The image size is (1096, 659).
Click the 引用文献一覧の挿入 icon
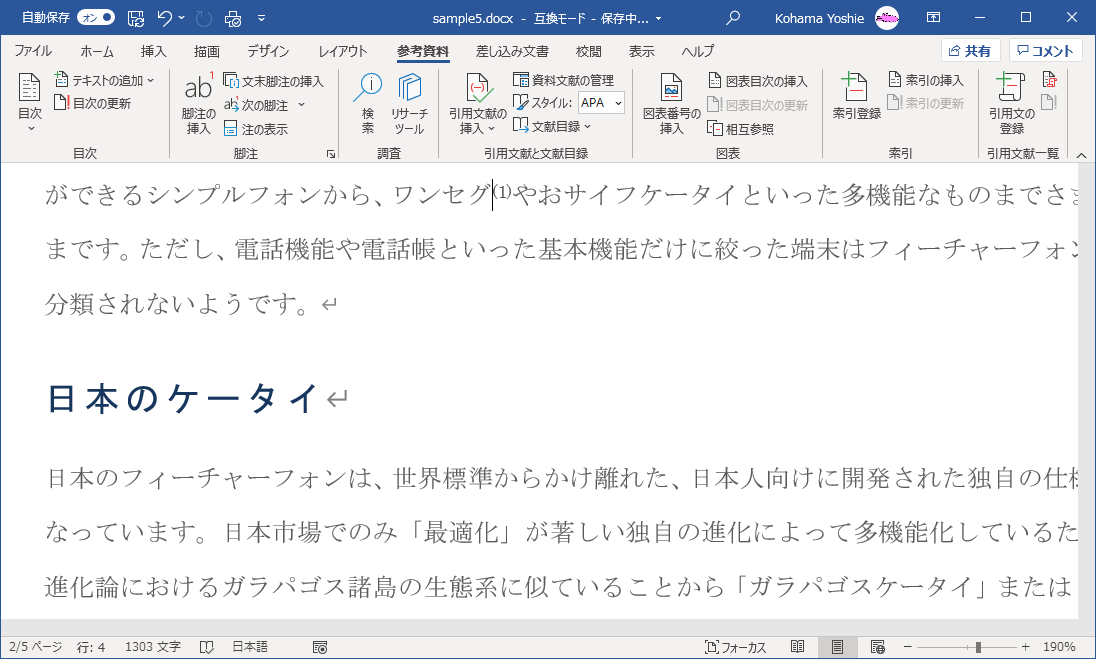pos(1050,80)
